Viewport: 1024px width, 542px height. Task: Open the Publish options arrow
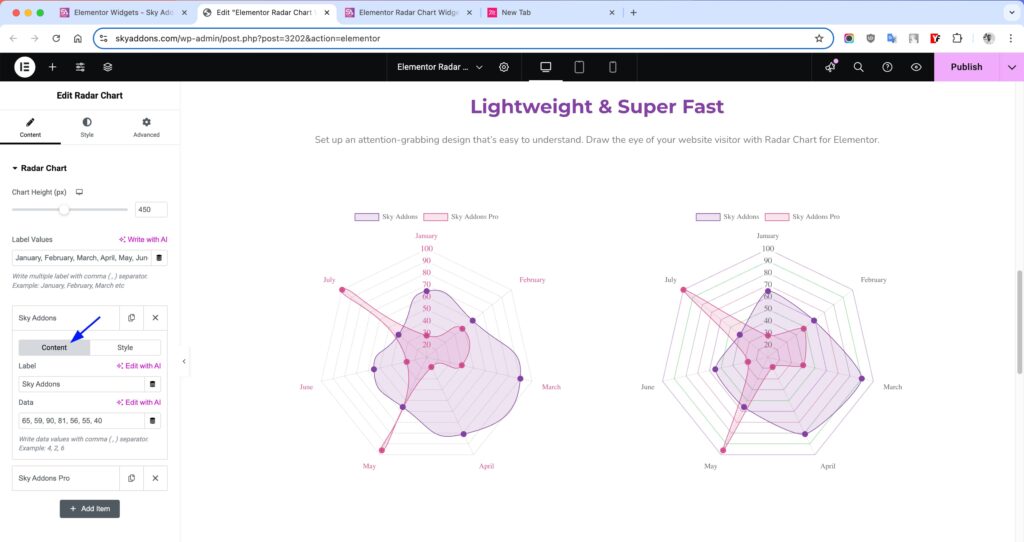tap(1012, 67)
